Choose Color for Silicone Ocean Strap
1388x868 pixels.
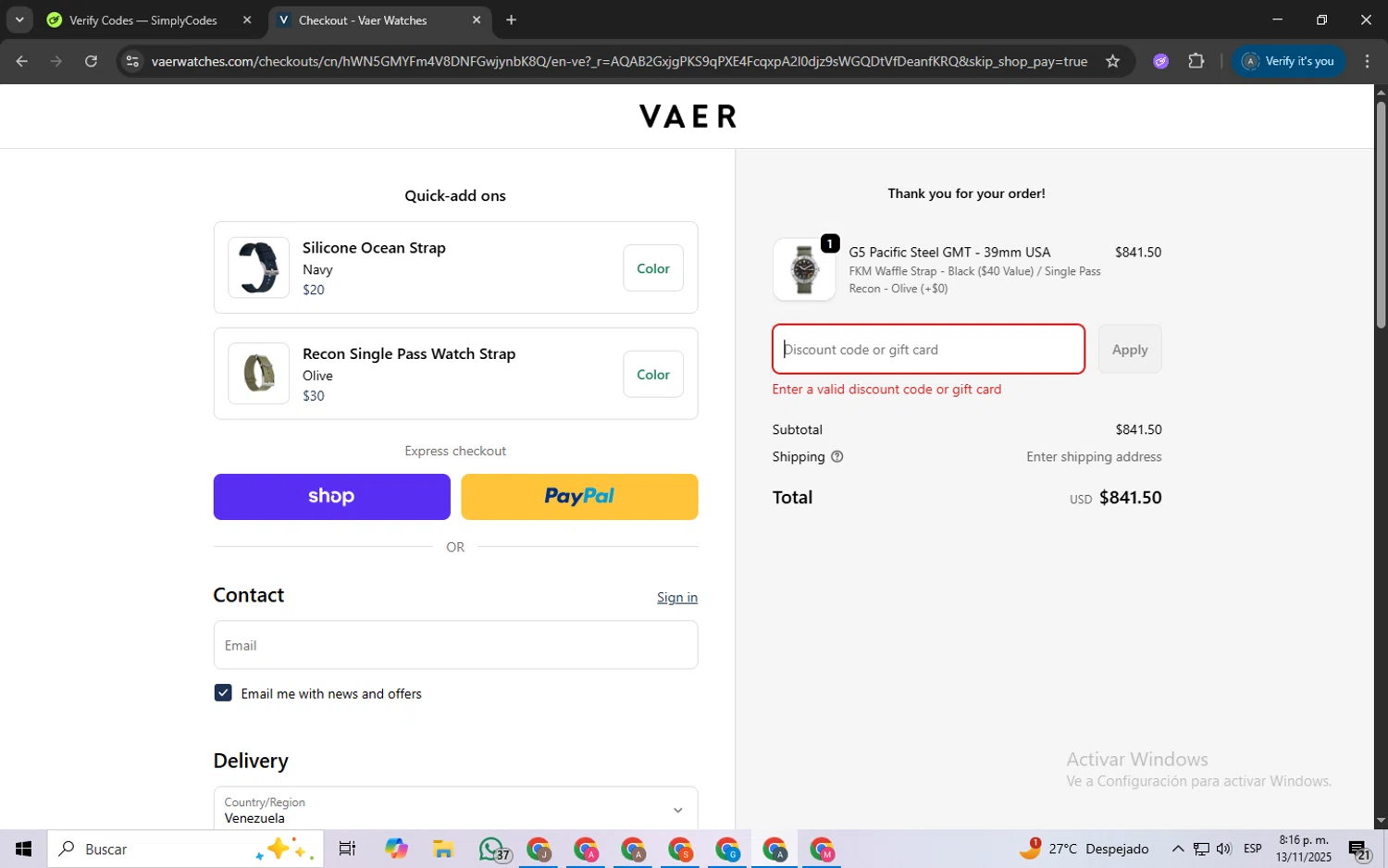[652, 268]
